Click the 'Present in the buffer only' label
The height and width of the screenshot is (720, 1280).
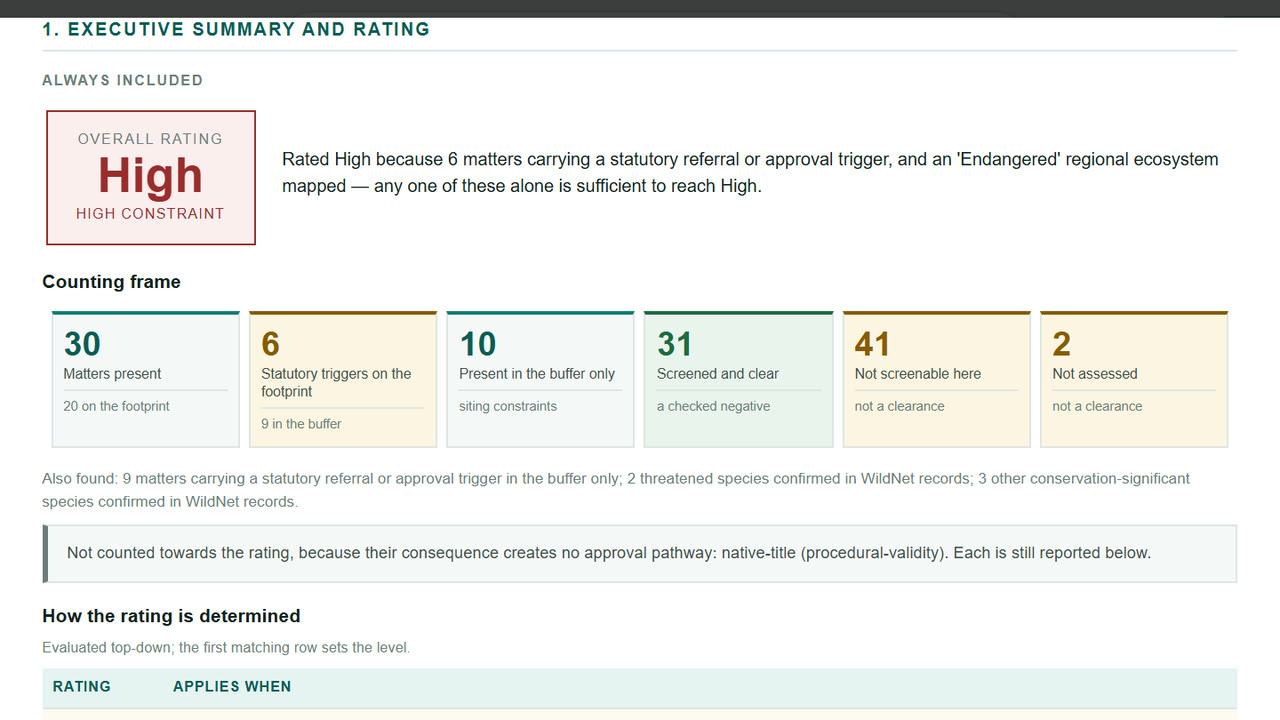(x=537, y=374)
